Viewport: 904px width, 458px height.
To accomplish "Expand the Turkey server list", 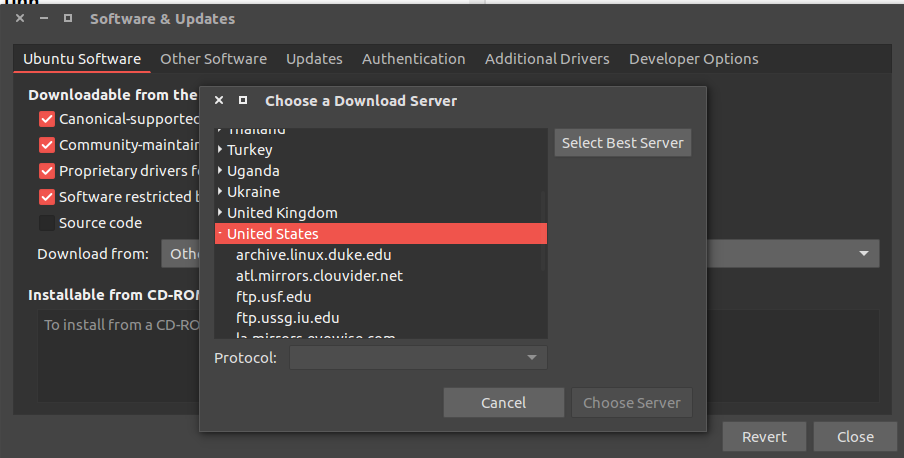I will coord(220,150).
